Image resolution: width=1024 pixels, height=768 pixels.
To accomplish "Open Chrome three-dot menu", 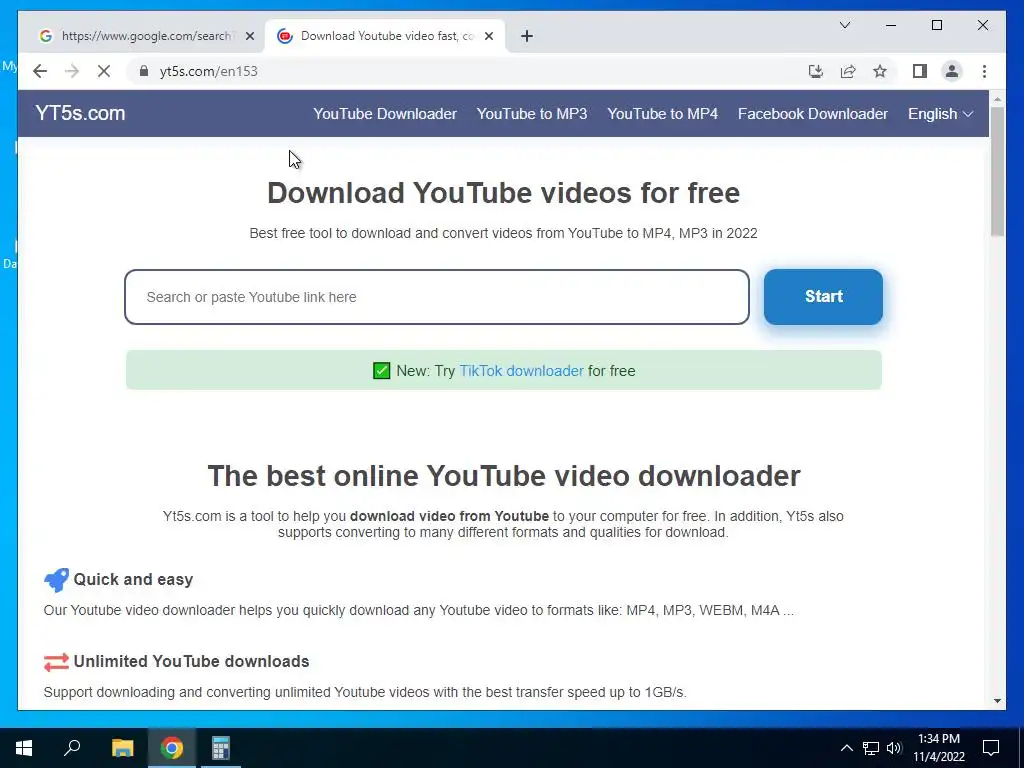I will 984,71.
